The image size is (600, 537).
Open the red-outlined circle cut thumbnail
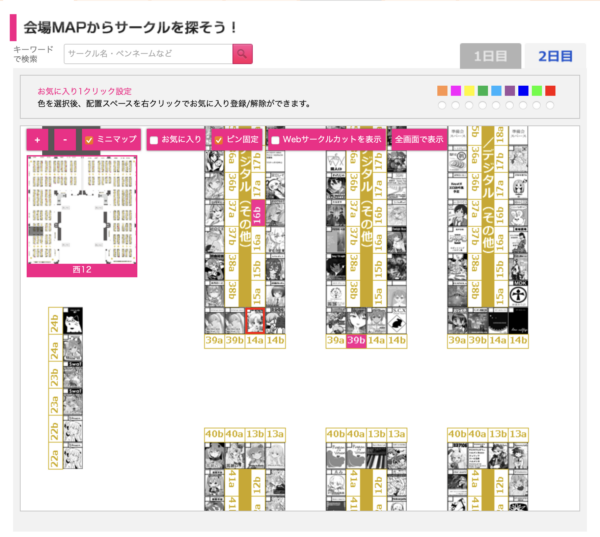point(255,321)
